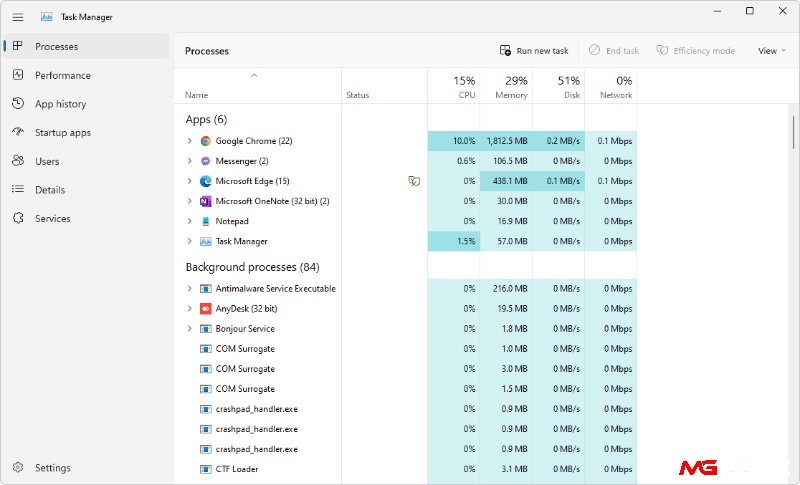
Task: Open the View dropdown menu
Action: (x=771, y=50)
